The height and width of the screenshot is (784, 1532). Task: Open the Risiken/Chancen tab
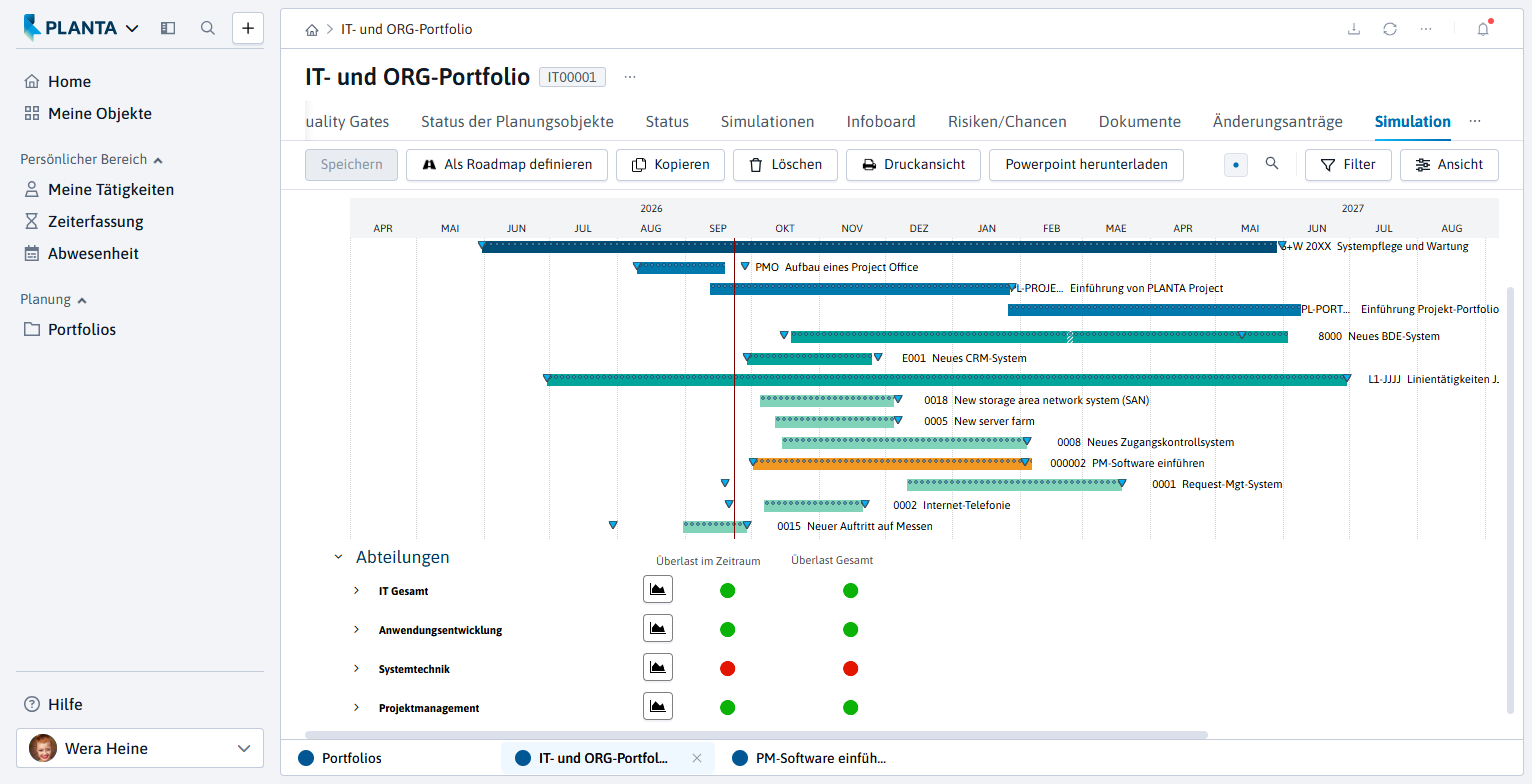pyautogui.click(x=1007, y=122)
